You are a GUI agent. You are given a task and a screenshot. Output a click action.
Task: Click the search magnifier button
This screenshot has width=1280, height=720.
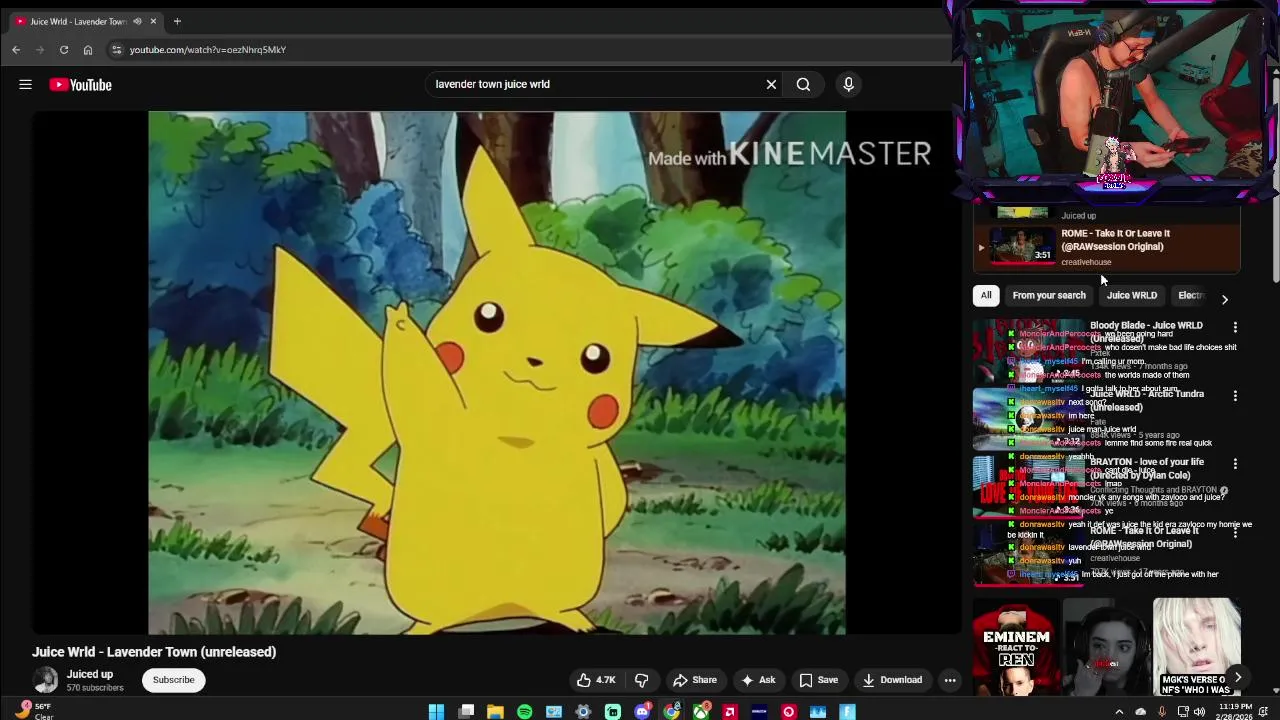(x=803, y=85)
